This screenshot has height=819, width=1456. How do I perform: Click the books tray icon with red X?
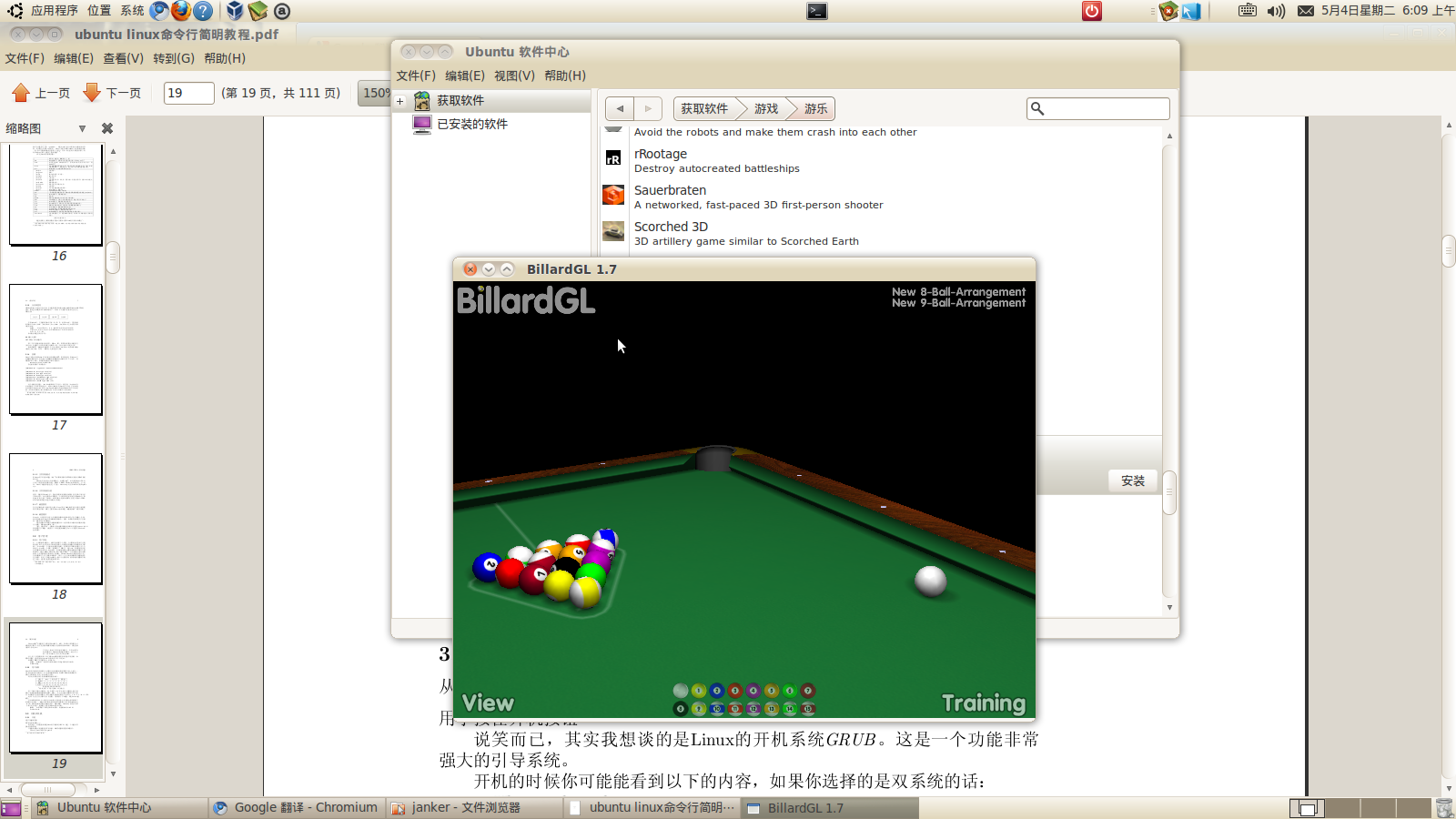pos(1168,11)
